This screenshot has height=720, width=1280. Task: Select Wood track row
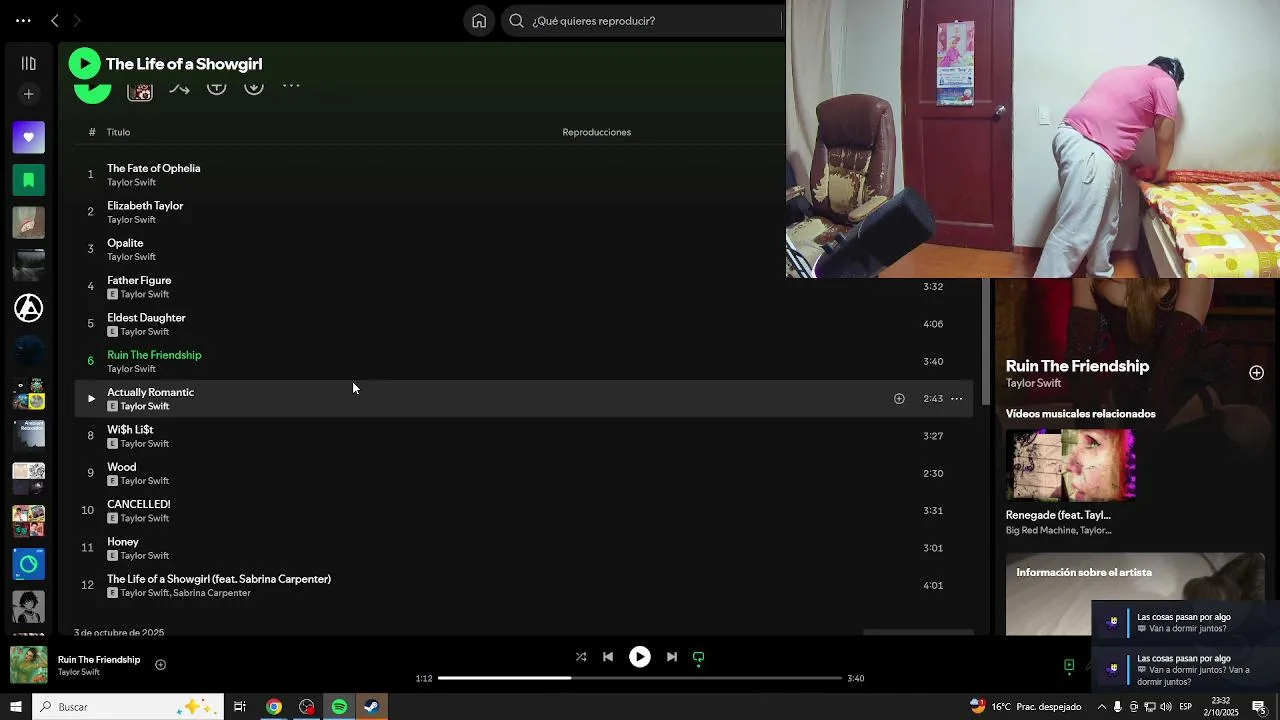[x=524, y=473]
